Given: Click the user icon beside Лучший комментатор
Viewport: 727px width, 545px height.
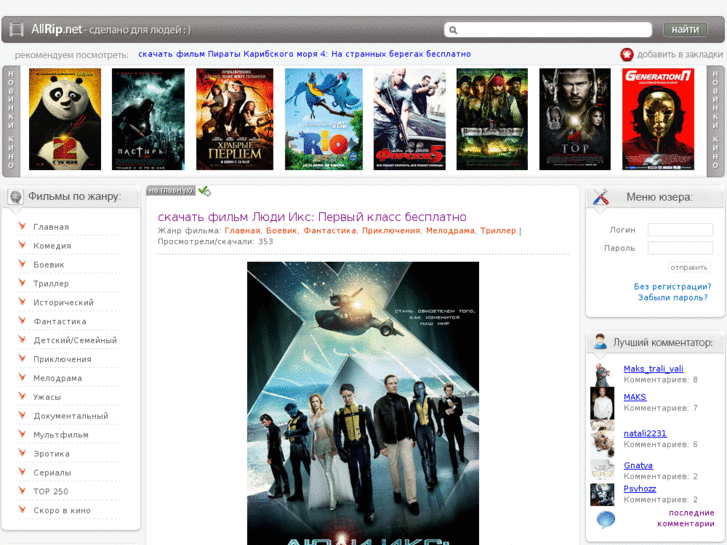Looking at the screenshot, I should coord(600,342).
